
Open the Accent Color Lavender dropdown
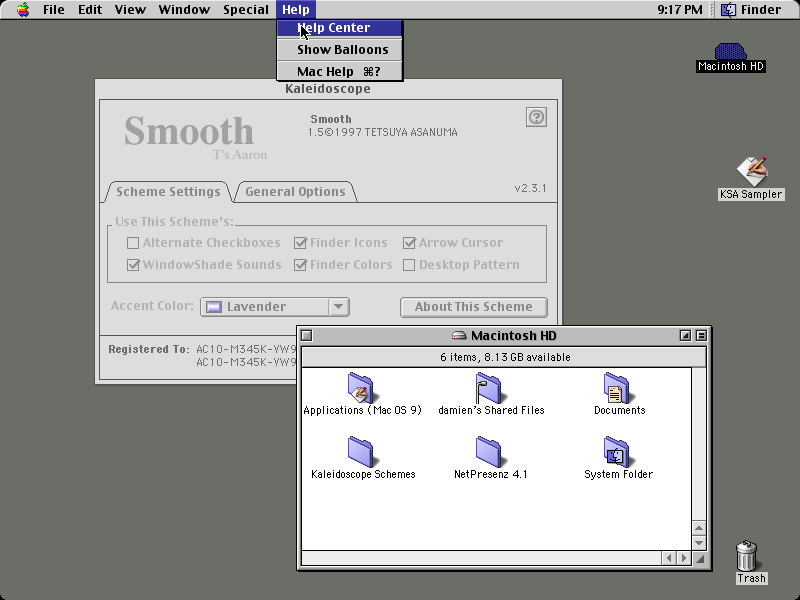[274, 307]
